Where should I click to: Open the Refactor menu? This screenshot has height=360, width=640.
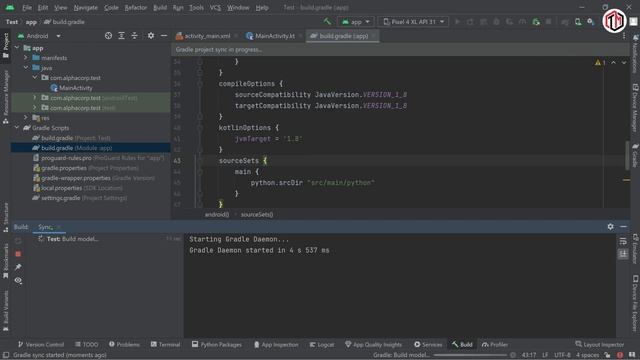136,7
